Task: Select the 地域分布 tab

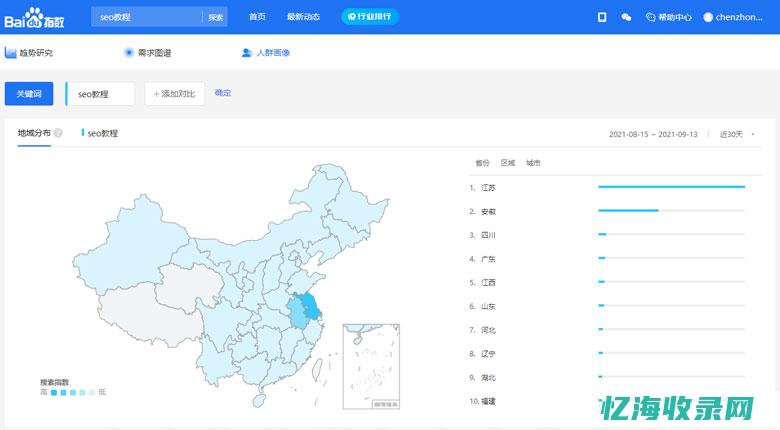Action: pyautogui.click(x=34, y=133)
